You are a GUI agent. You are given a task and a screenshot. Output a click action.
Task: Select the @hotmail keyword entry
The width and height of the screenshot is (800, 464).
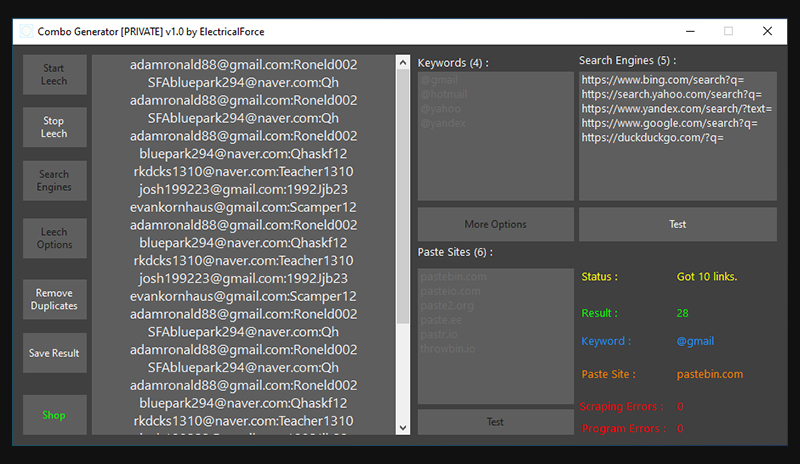pos(443,94)
